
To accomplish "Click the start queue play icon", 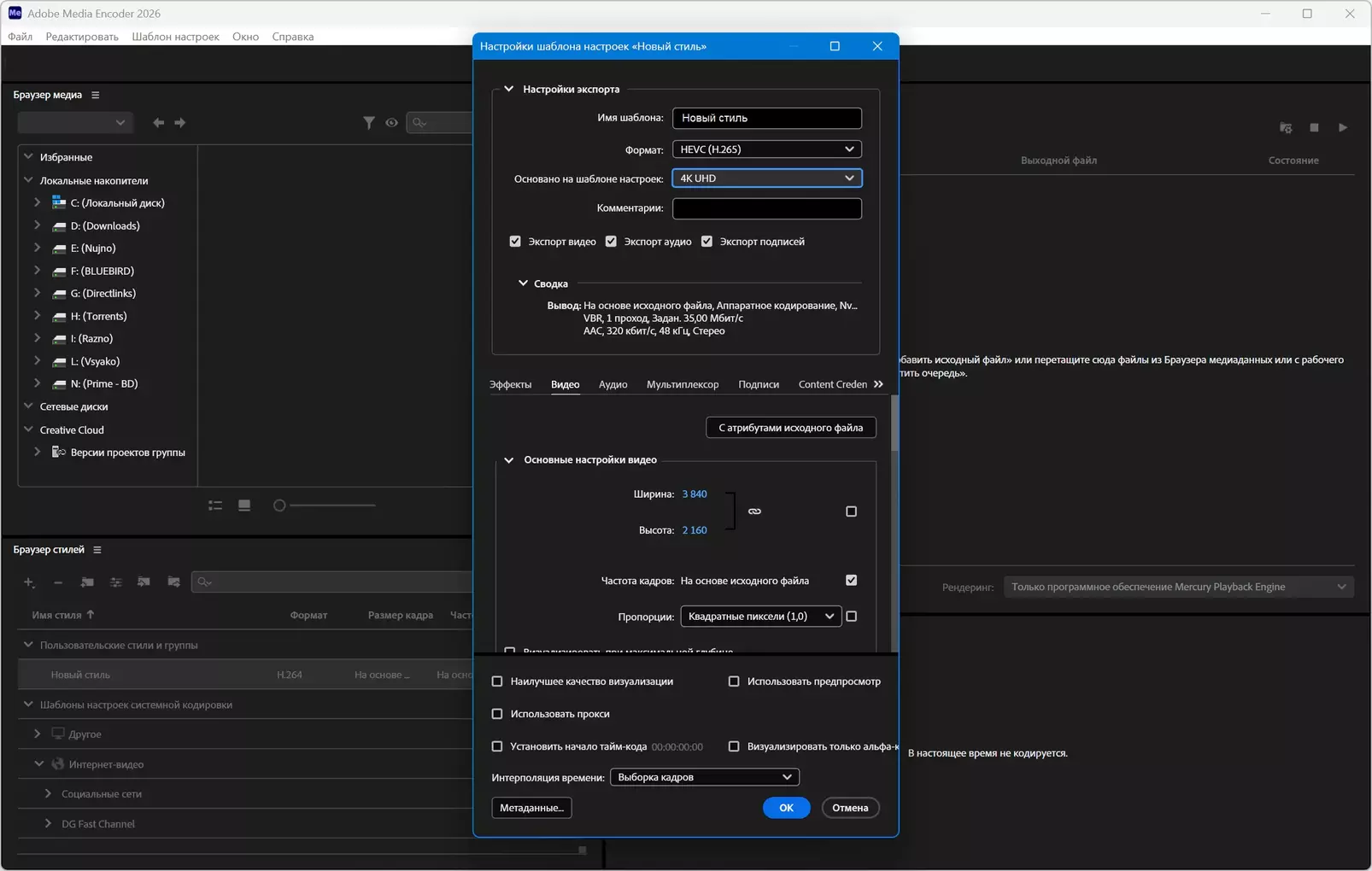I will (1342, 128).
